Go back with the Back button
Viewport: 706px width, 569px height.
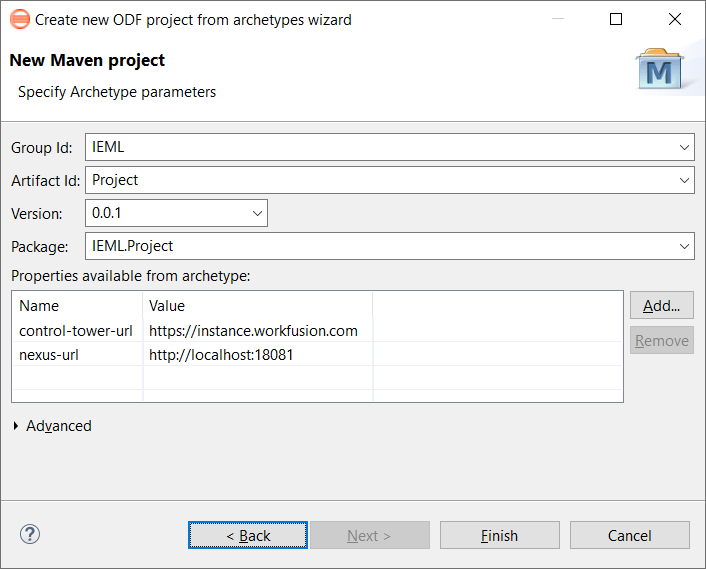click(248, 535)
